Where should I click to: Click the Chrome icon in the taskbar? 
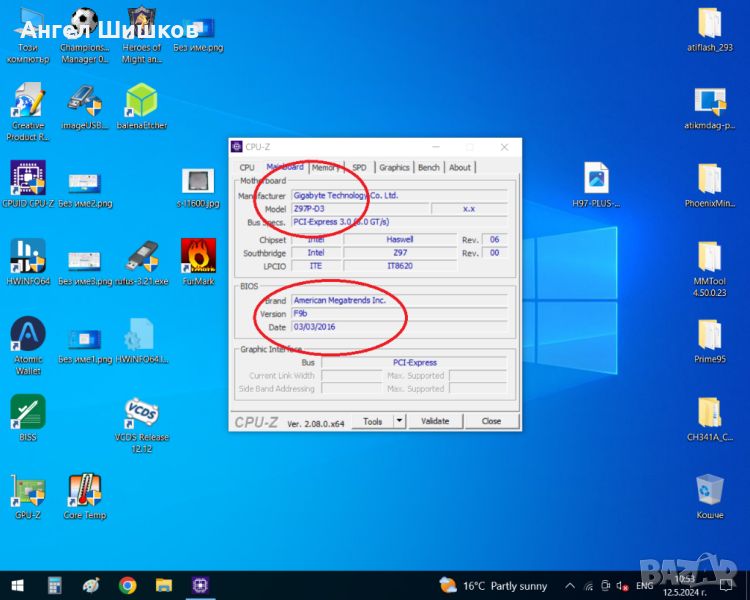tap(127, 585)
